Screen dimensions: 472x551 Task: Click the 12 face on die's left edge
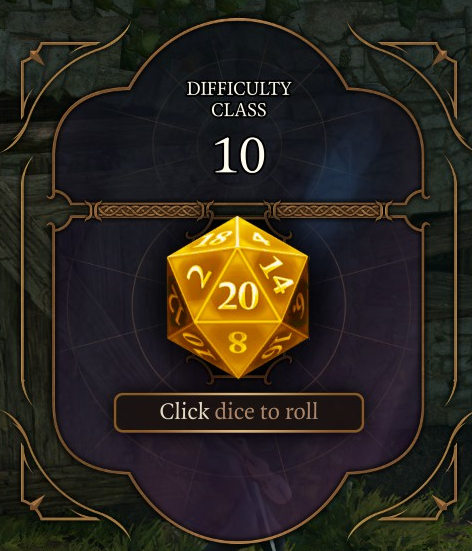tap(176, 304)
